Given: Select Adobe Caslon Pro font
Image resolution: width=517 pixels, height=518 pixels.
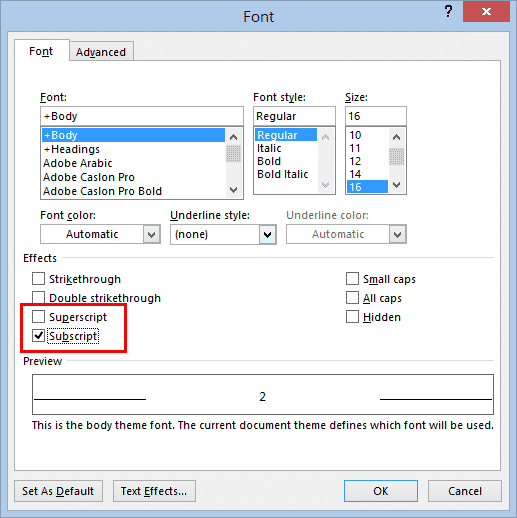Looking at the screenshot, I should click(133, 177).
